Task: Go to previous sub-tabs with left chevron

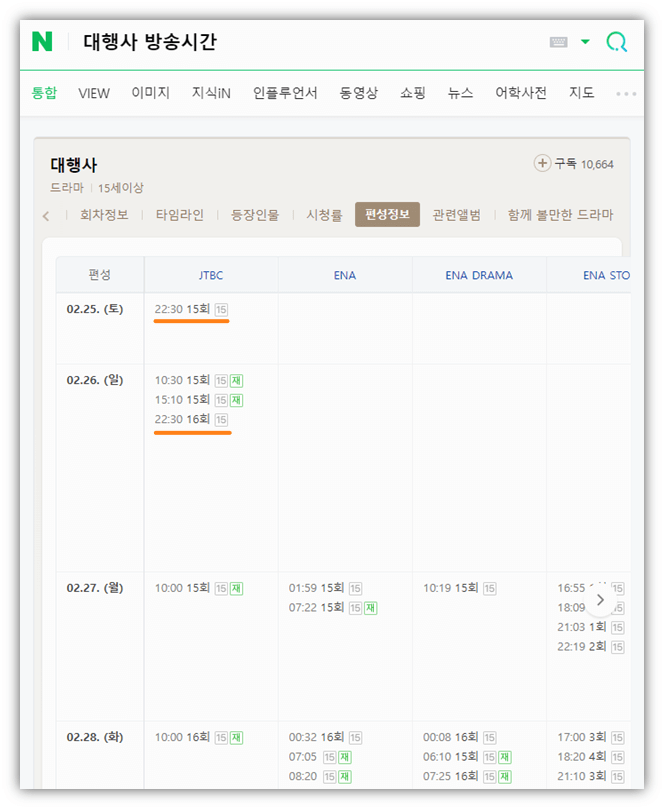Action: click(46, 216)
